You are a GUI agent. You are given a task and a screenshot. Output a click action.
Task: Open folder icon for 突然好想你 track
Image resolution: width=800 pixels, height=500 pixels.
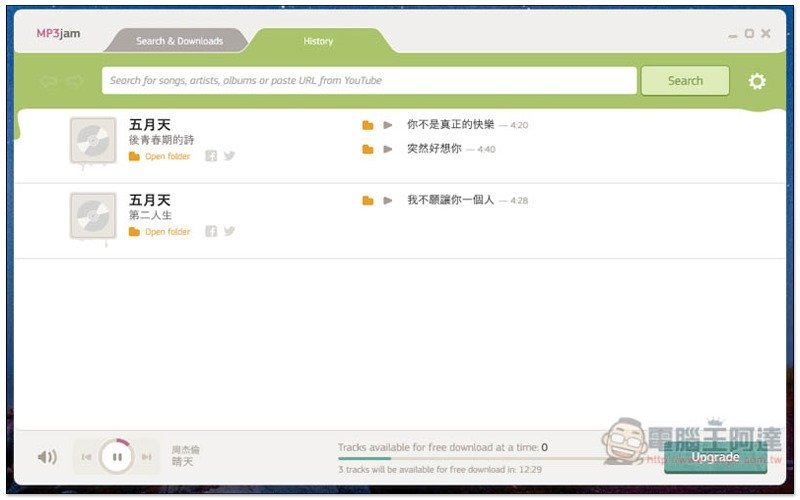coord(367,149)
